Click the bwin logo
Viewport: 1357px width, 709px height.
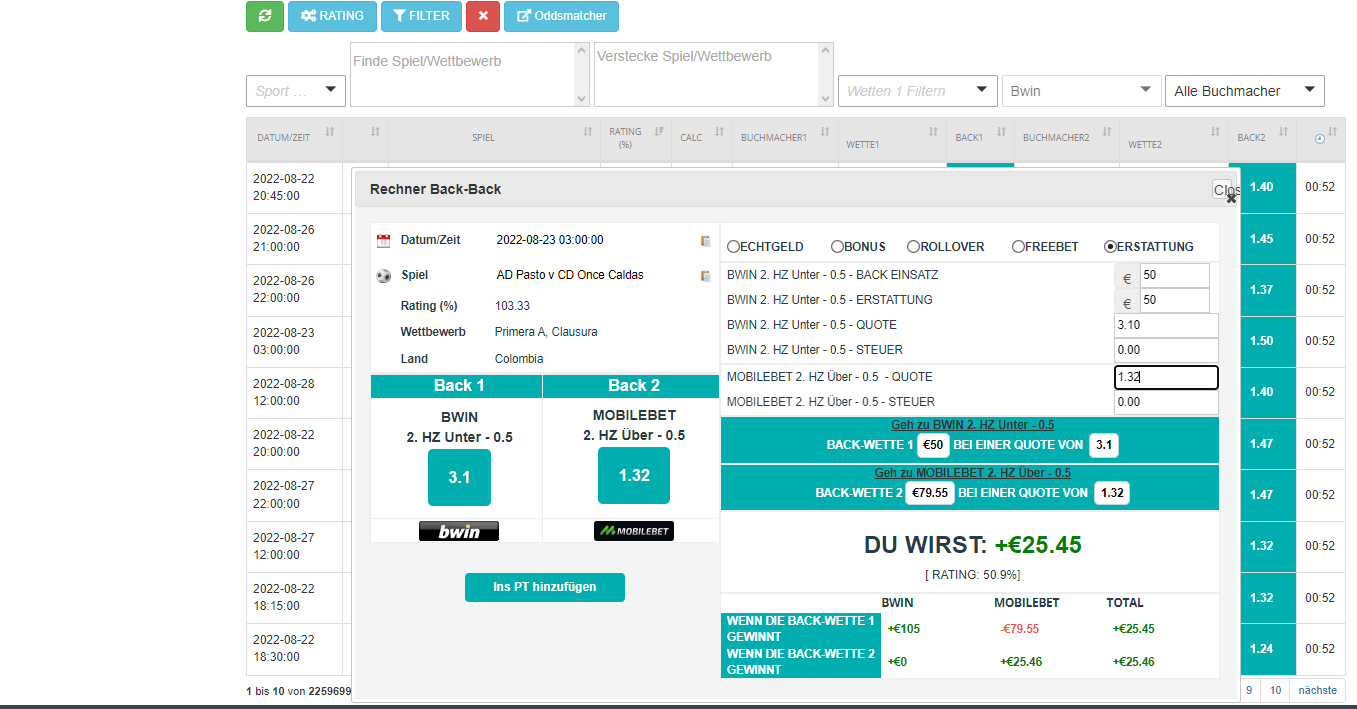click(x=458, y=531)
